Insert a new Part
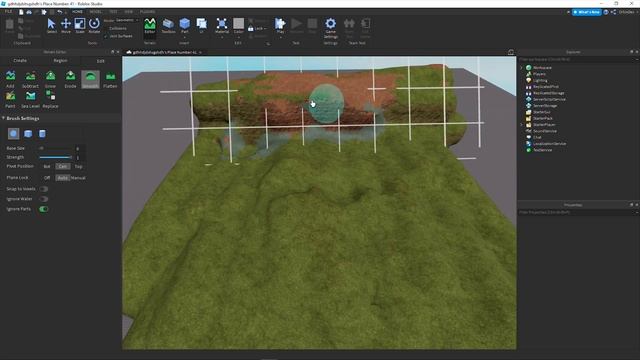Screen dimensions: 640x360 pos(184,24)
